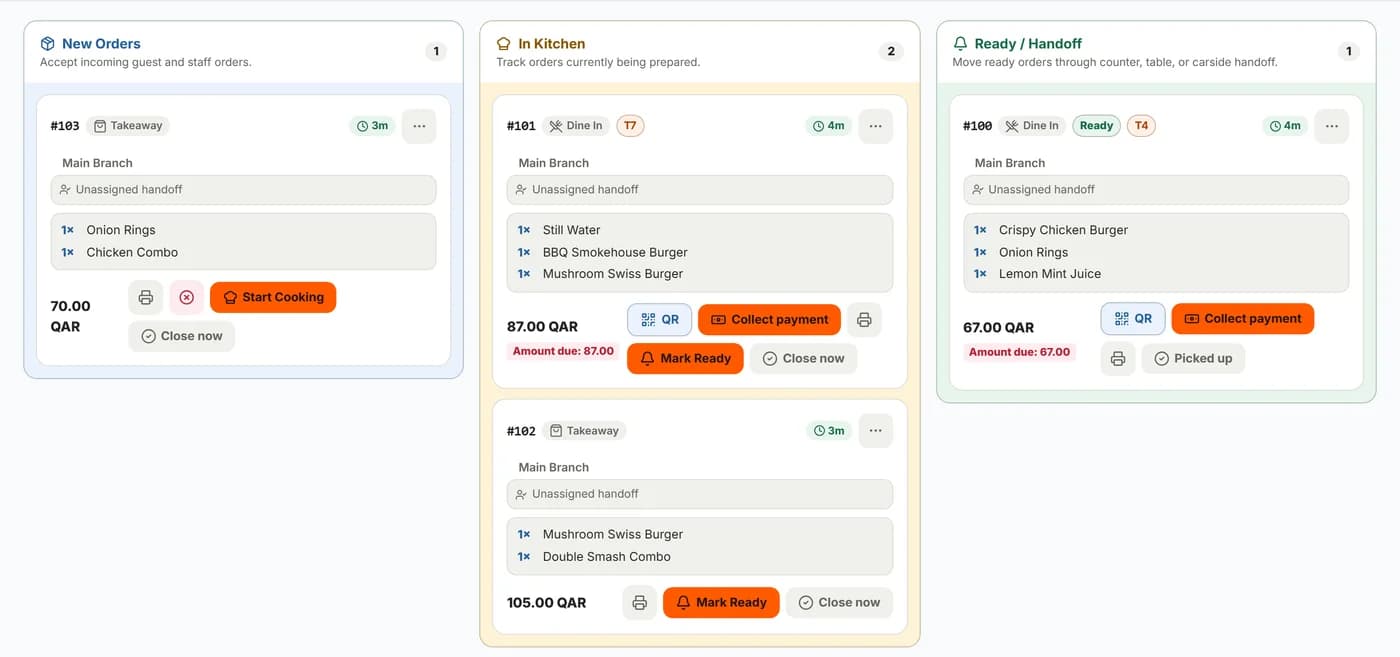Close now order #101
This screenshot has height=657, width=1400.
pos(804,358)
